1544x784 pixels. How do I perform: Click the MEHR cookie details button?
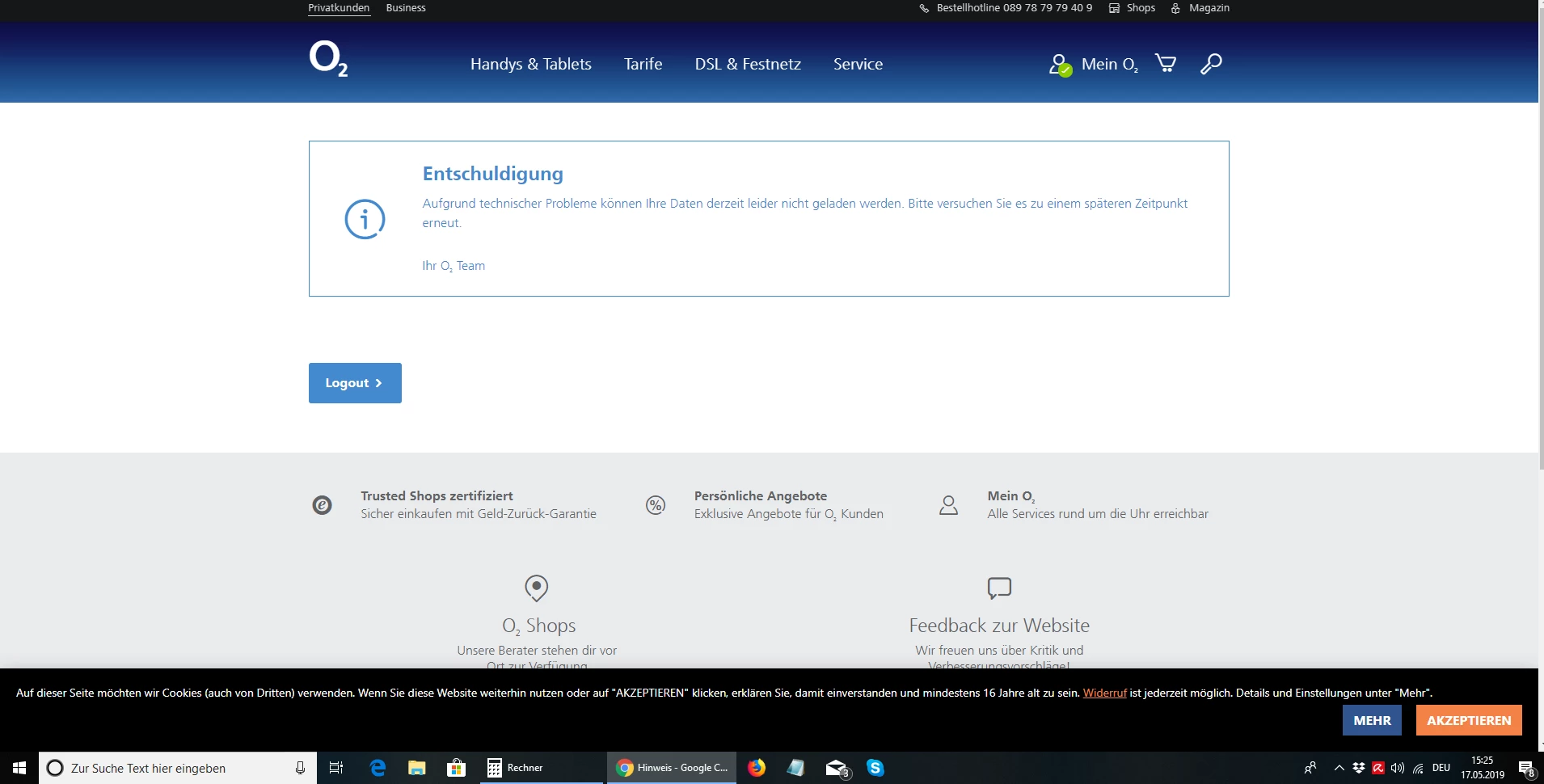point(1373,720)
